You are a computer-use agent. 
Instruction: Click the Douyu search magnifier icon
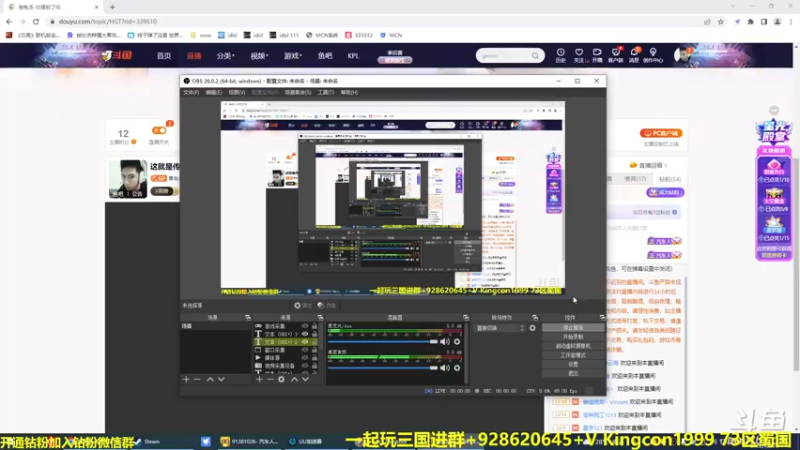(535, 56)
